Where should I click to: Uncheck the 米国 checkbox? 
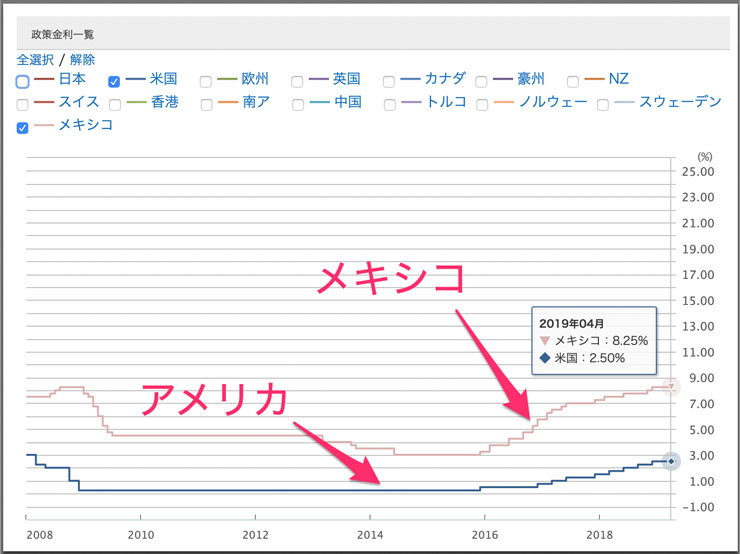click(x=114, y=82)
